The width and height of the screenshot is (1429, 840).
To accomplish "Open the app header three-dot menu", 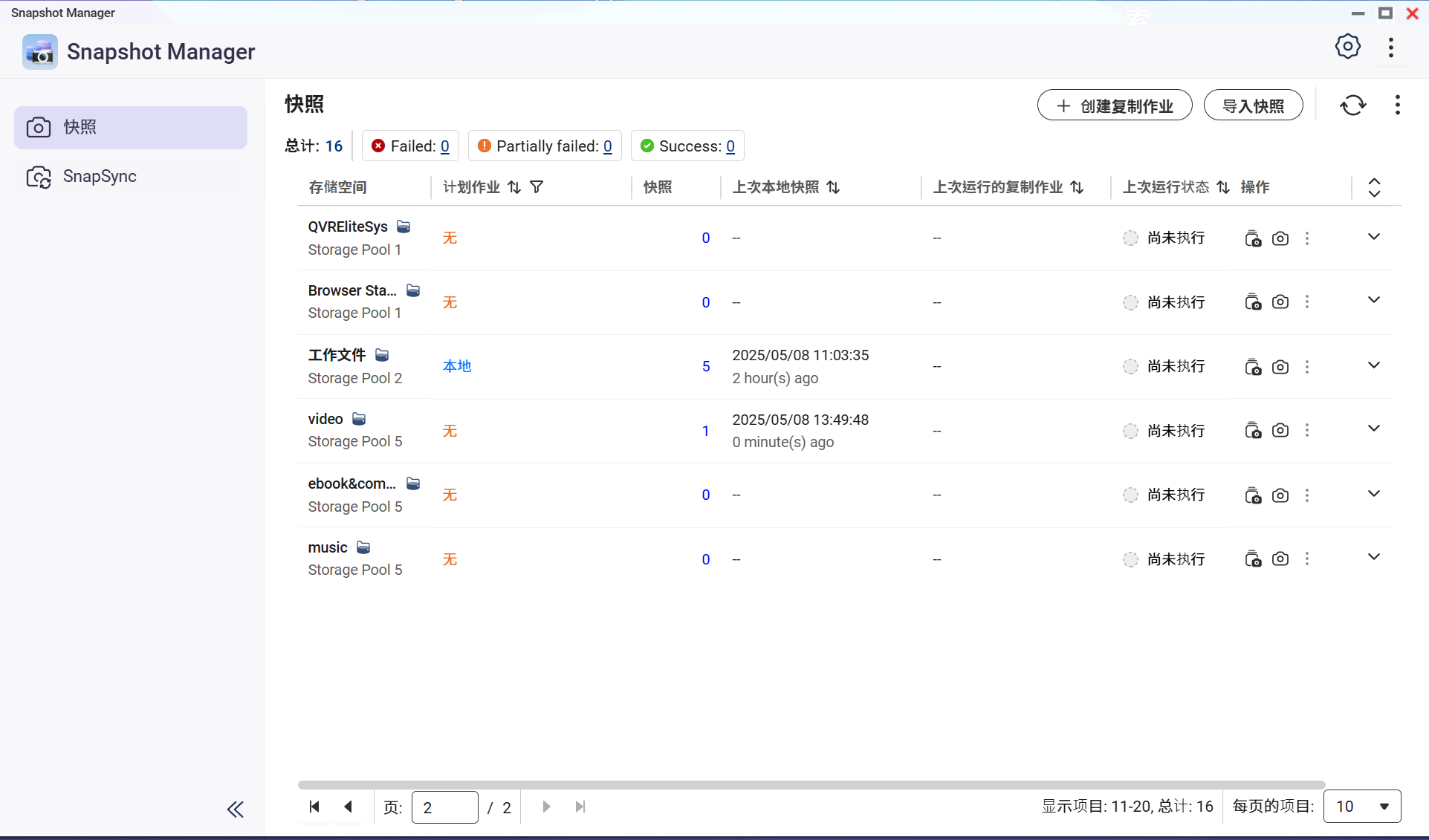I will pos(1391,48).
